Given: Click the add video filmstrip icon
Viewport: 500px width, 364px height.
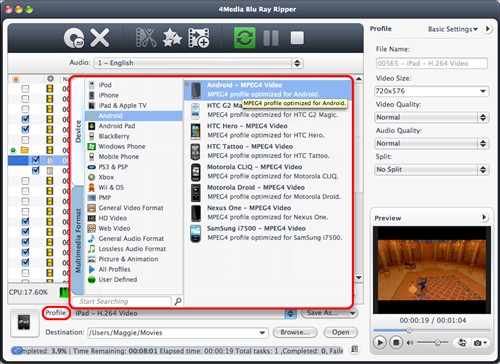Looking at the screenshot, I should pos(199,38).
